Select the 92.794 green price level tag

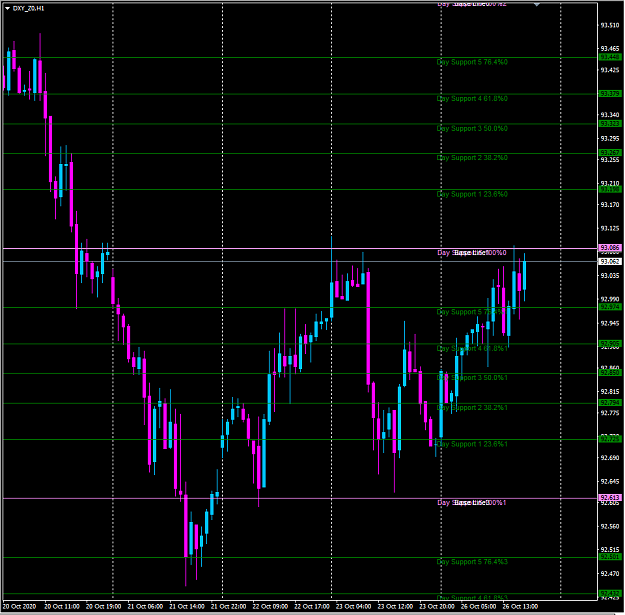pos(610,403)
